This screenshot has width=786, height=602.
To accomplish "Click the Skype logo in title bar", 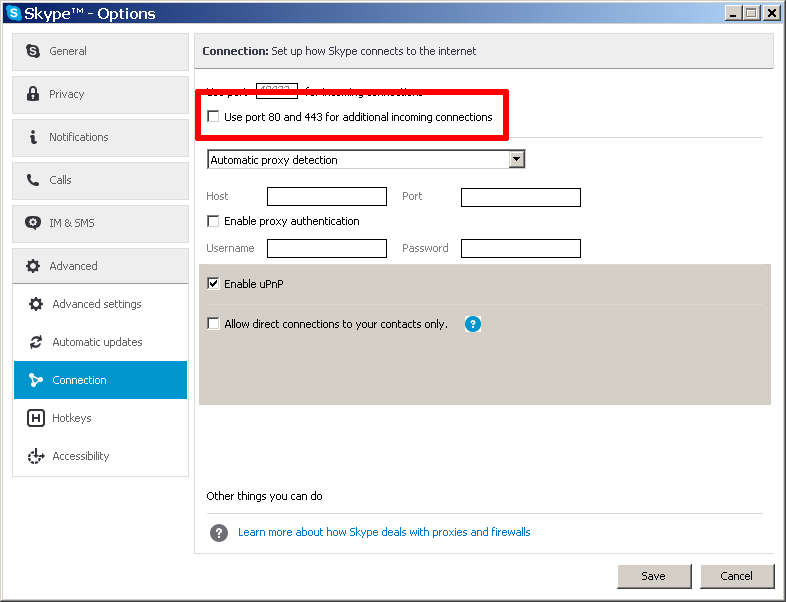I will pyautogui.click(x=14, y=13).
